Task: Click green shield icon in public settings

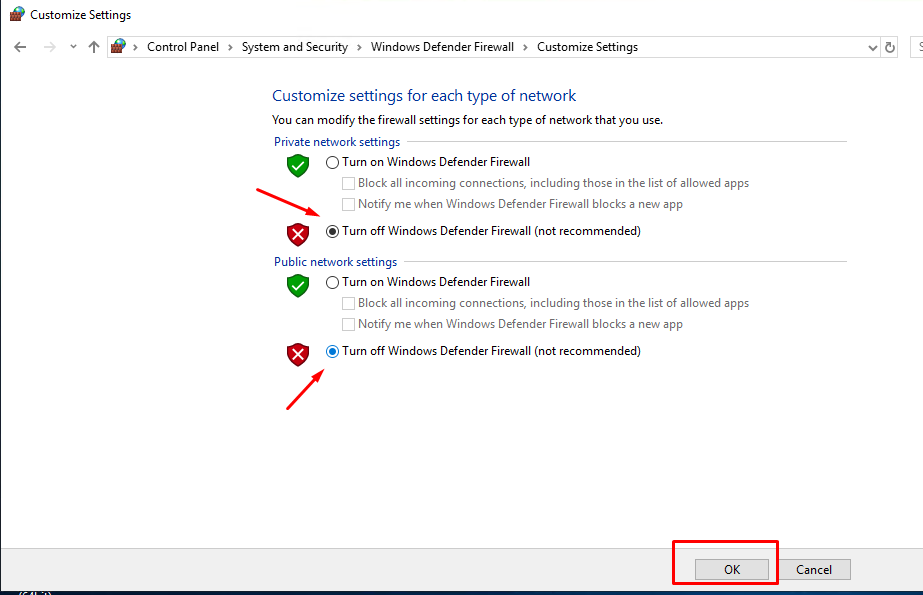Action: tap(298, 286)
